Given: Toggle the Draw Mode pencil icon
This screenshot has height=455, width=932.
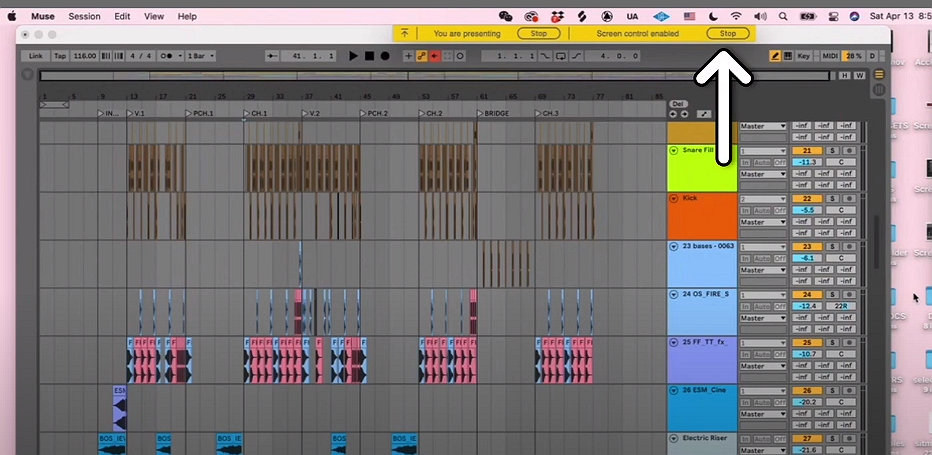Looking at the screenshot, I should pos(775,56).
